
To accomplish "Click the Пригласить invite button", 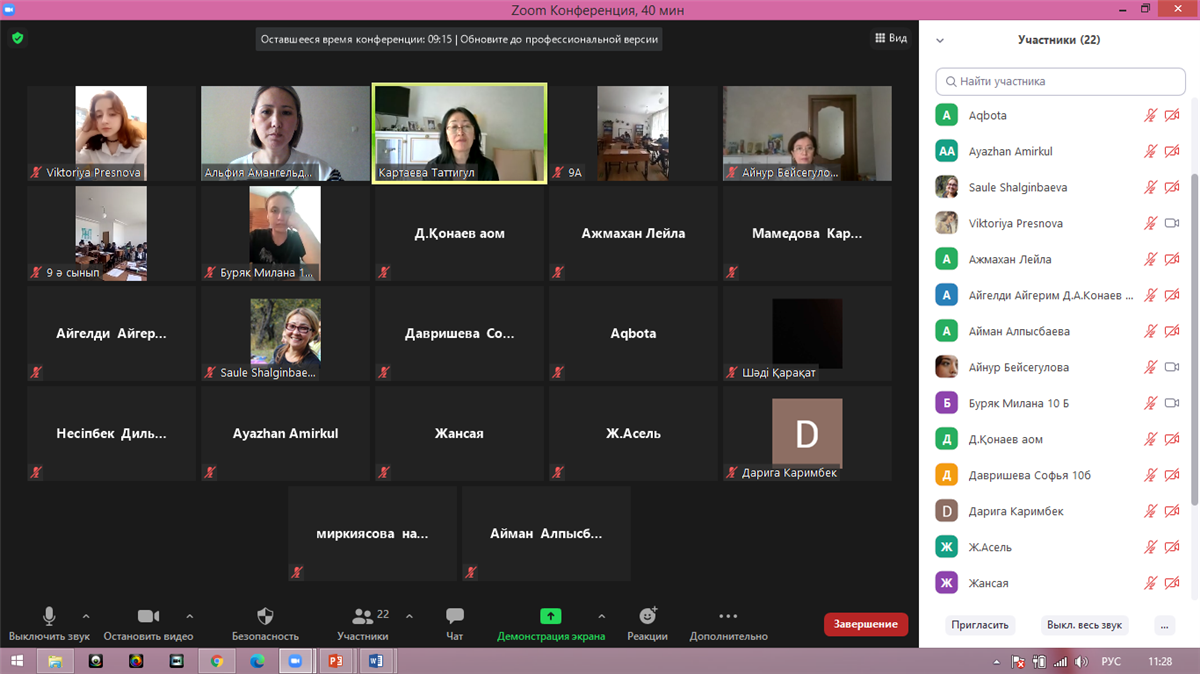I will coord(980,625).
